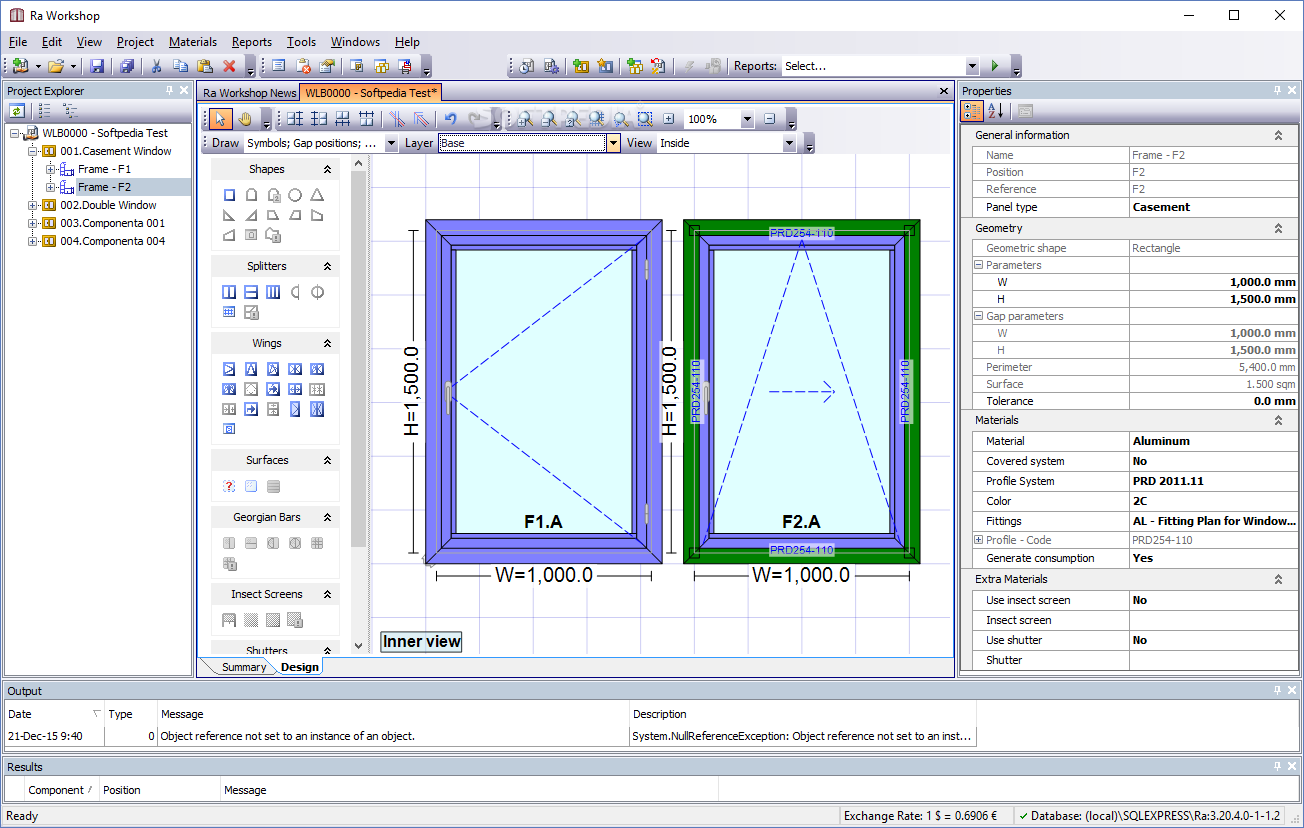
Task: Pin the Properties panel
Action: pyautogui.click(x=1277, y=90)
